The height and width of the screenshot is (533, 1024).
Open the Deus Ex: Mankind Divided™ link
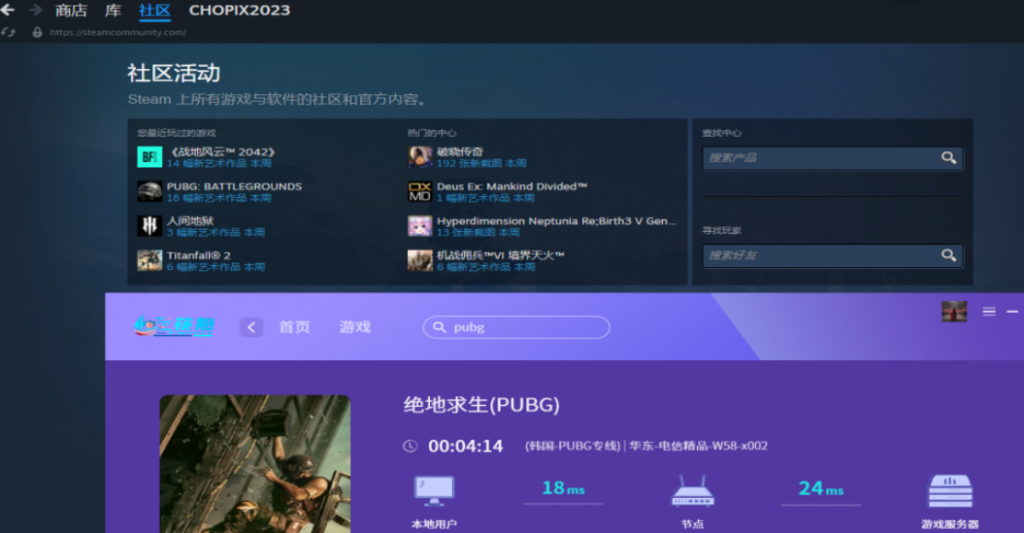tap(512, 186)
